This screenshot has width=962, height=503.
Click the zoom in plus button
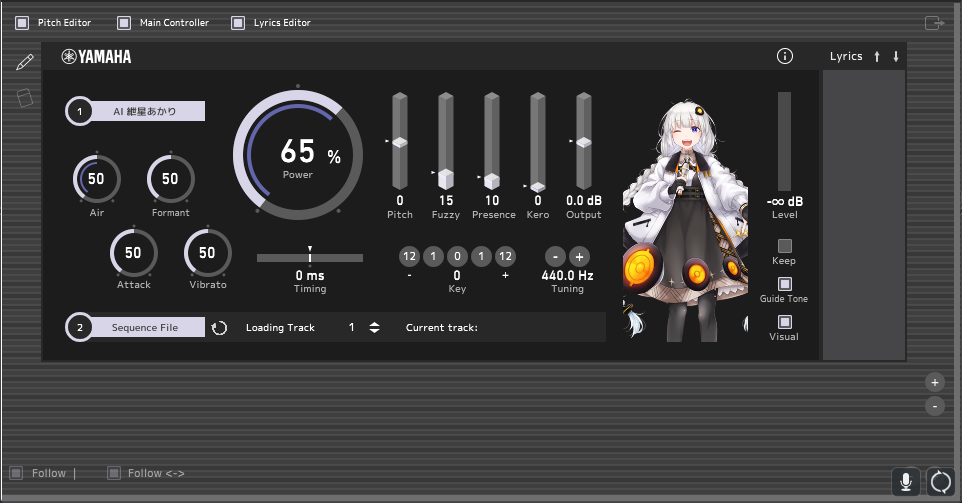934,382
